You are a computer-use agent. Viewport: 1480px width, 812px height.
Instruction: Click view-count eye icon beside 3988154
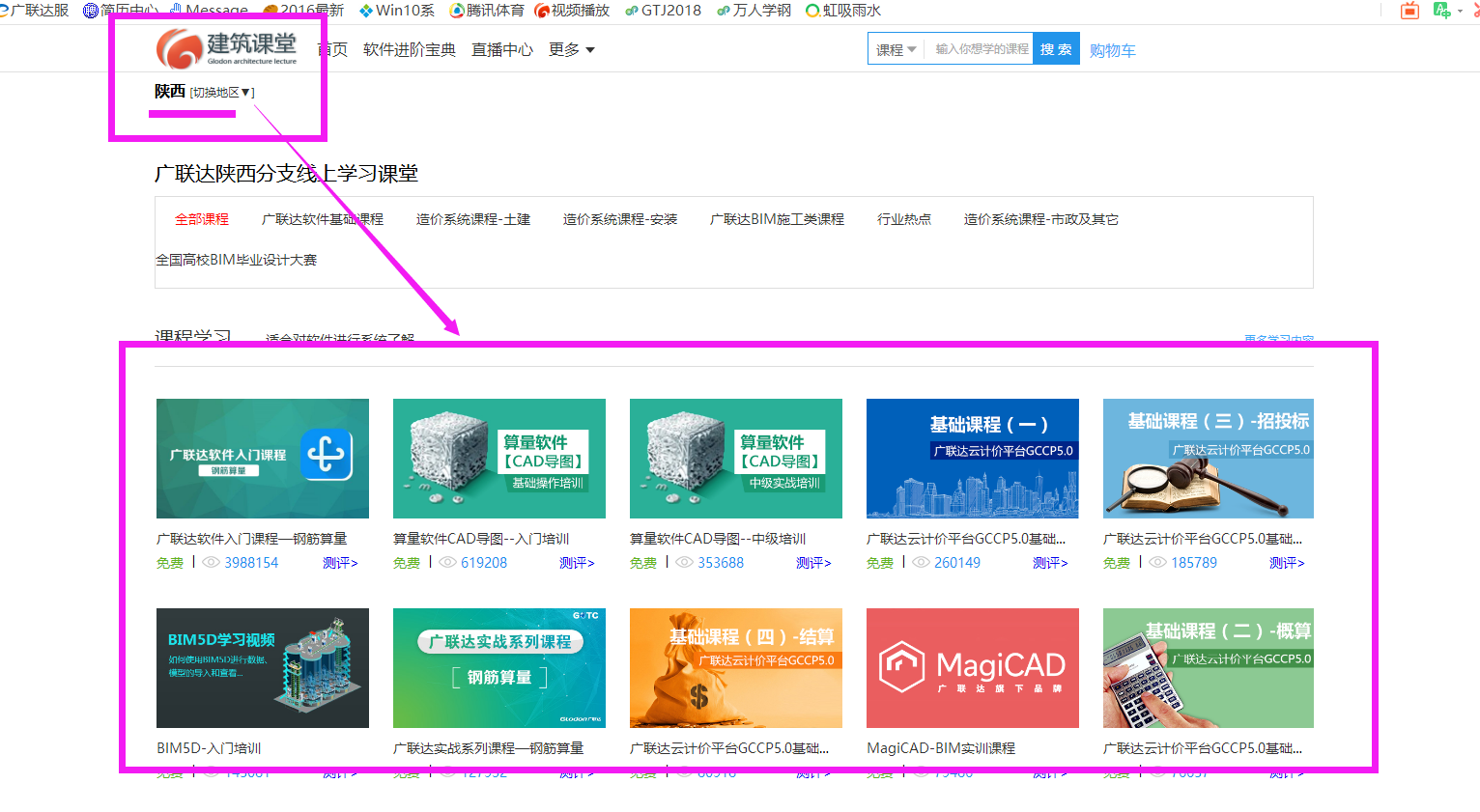(x=211, y=562)
